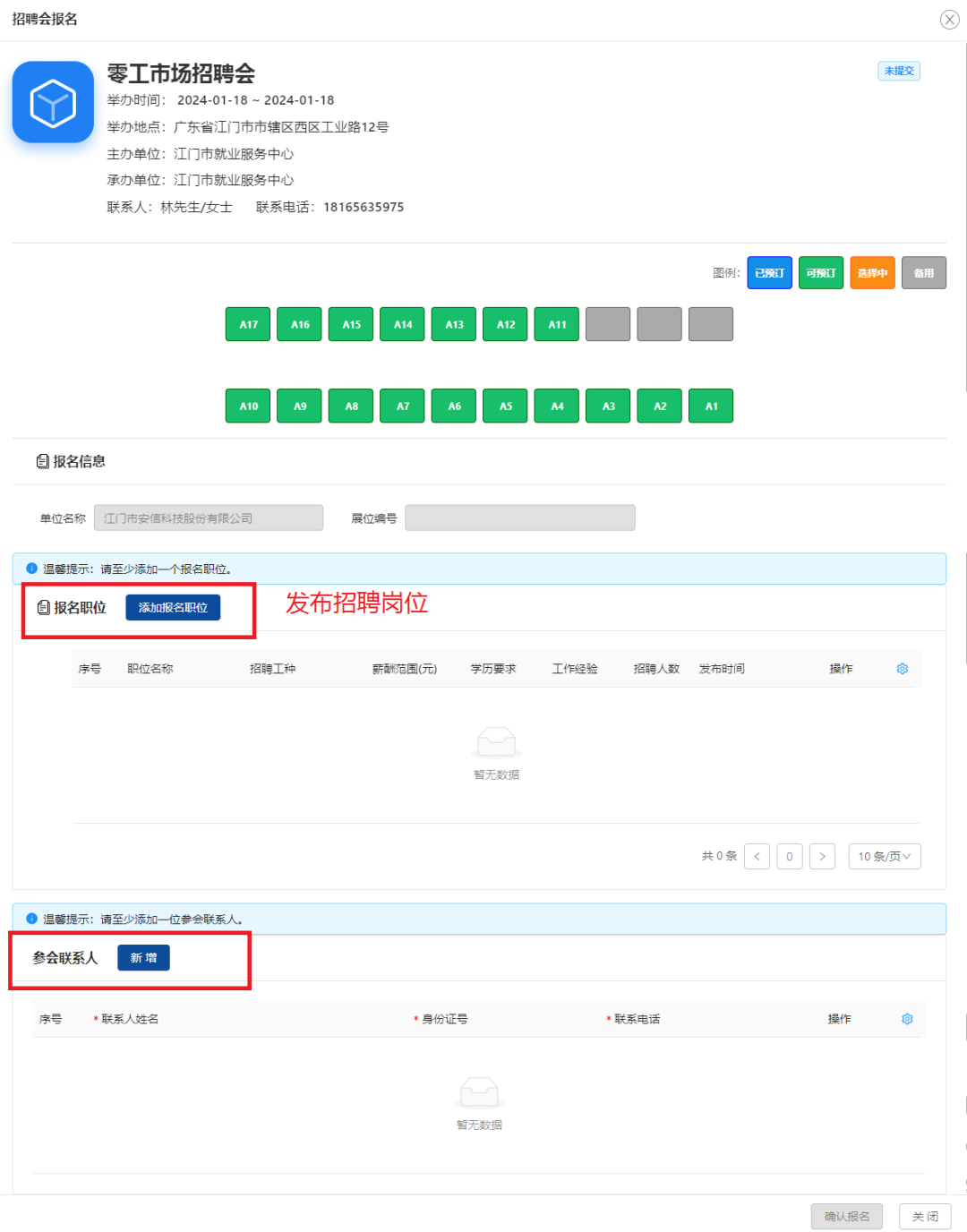
Task: Click the info icon on the job position tip
Action: [30, 569]
